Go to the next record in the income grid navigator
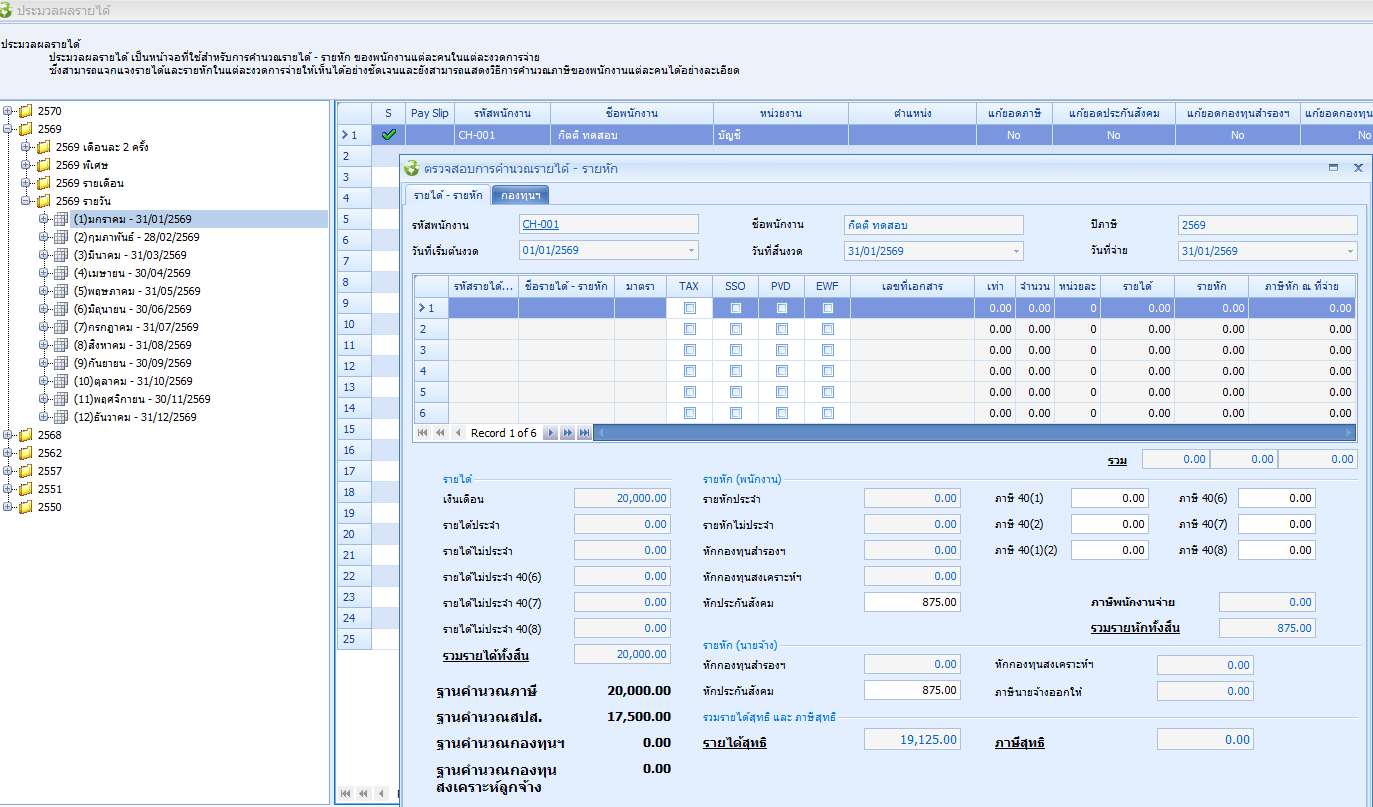Viewport: 1373px width, 807px height. [x=551, y=433]
